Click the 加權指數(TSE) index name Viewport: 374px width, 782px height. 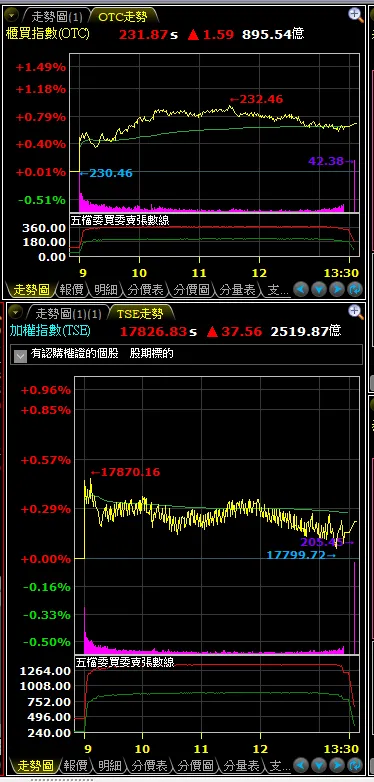click(50, 331)
